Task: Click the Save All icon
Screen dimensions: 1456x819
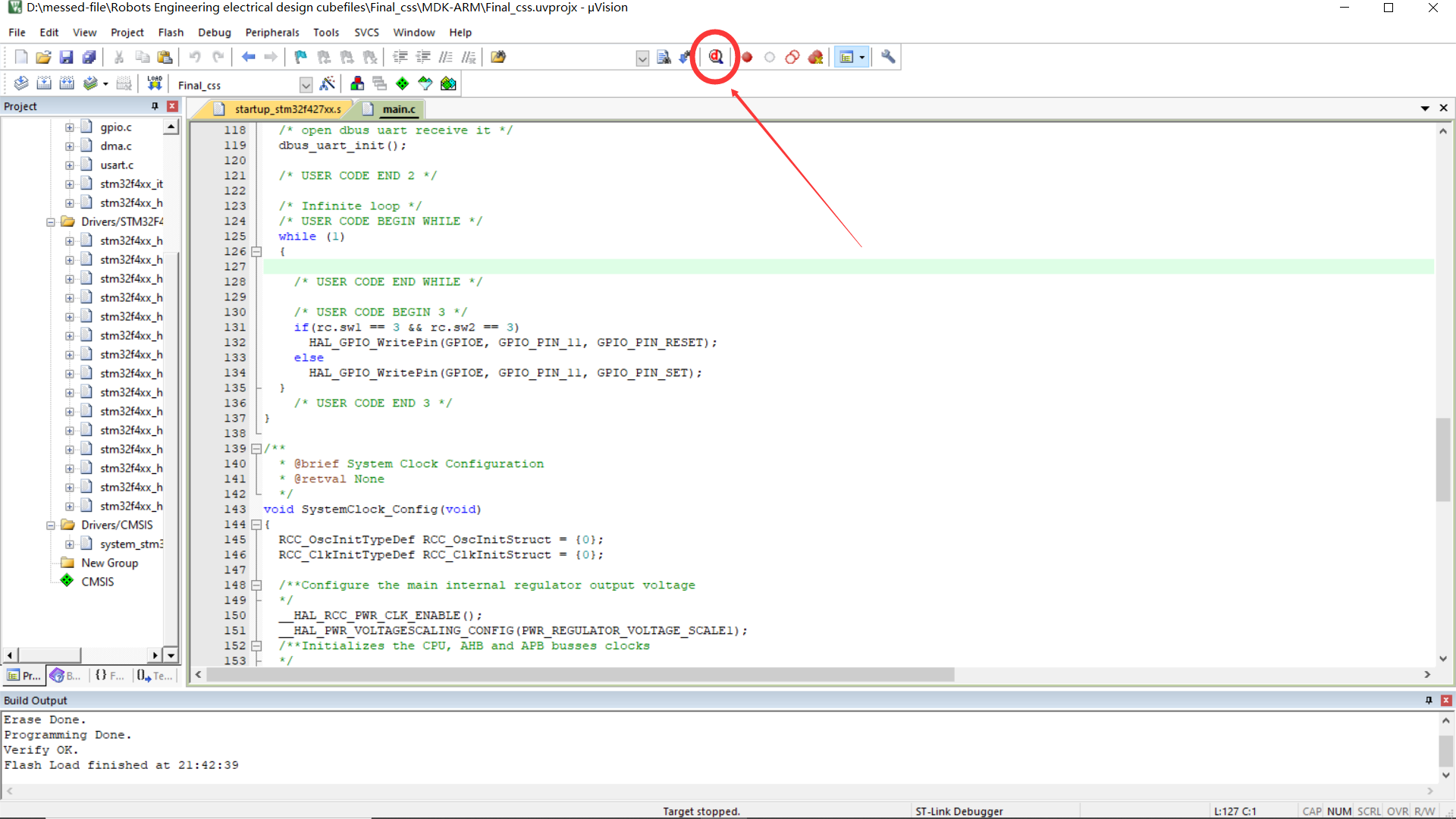Action: 89,57
